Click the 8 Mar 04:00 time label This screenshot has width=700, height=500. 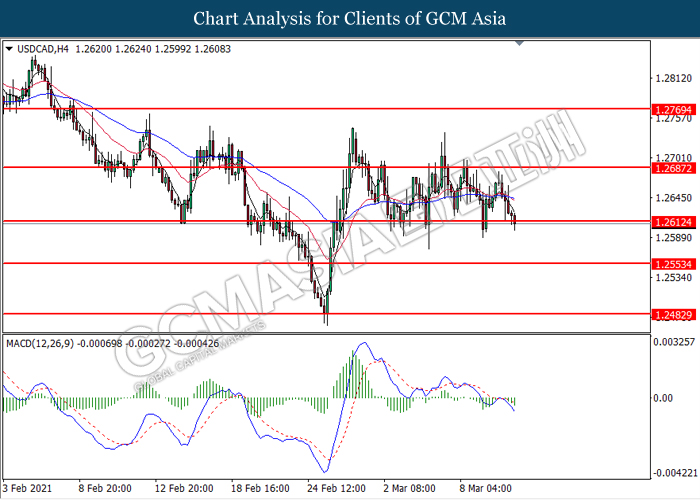pyautogui.click(x=488, y=489)
